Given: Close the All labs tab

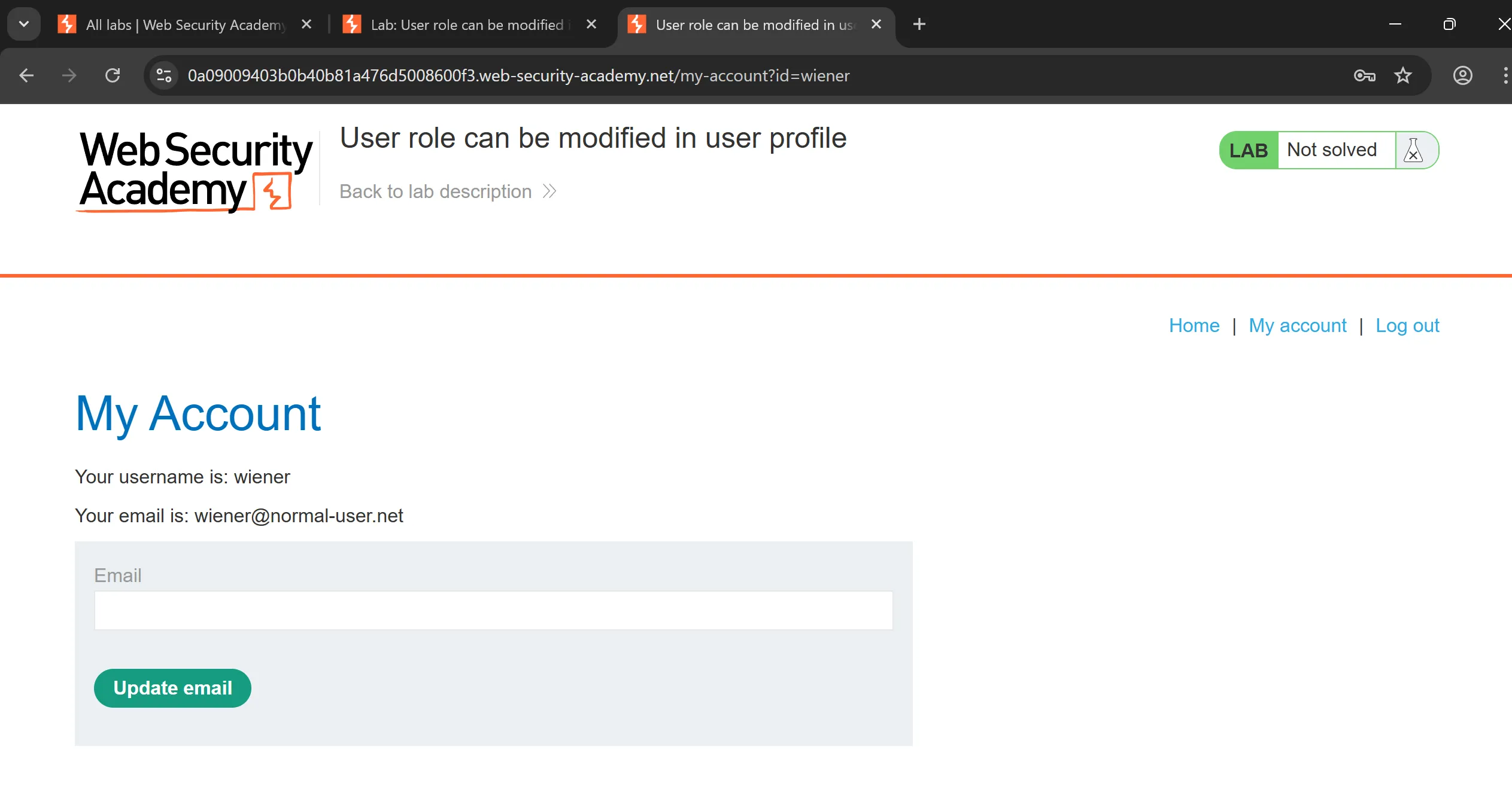Looking at the screenshot, I should click(306, 25).
